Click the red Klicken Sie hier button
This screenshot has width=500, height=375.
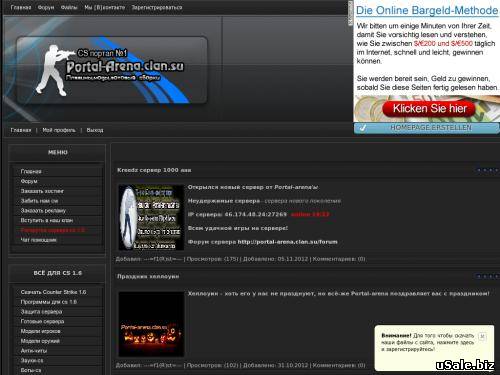pos(430,109)
